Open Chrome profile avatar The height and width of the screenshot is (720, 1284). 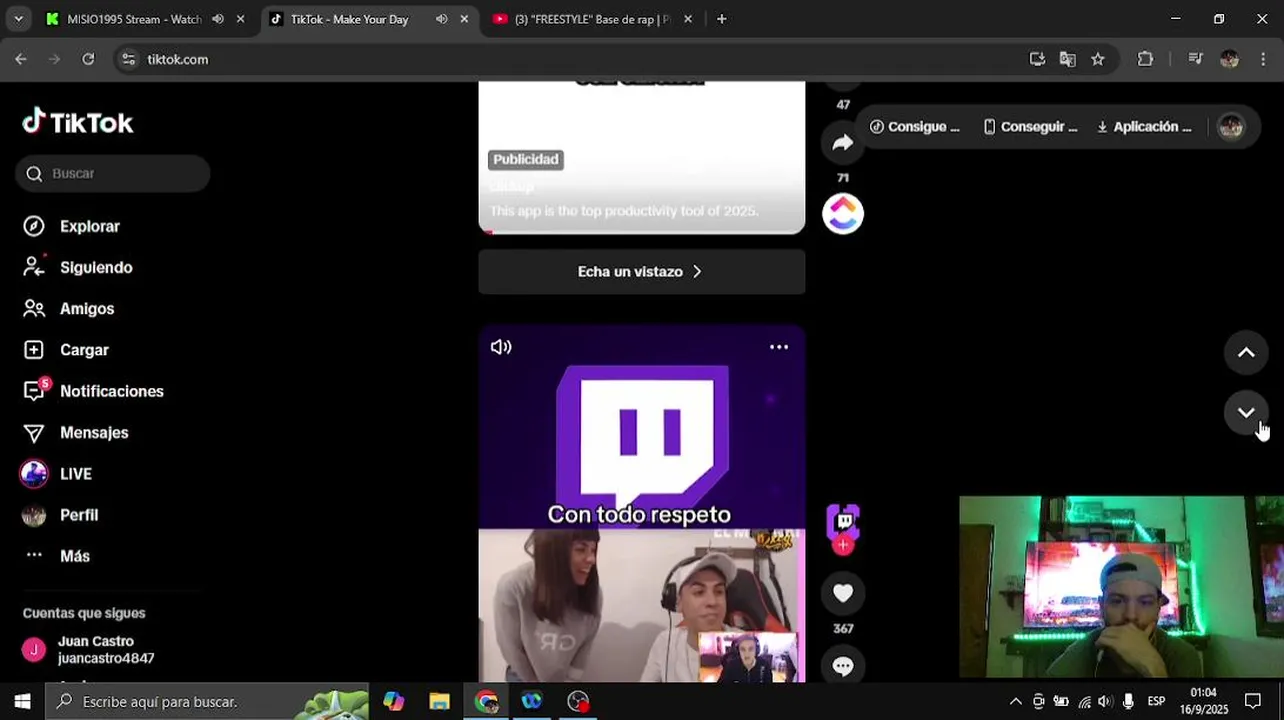click(1230, 59)
